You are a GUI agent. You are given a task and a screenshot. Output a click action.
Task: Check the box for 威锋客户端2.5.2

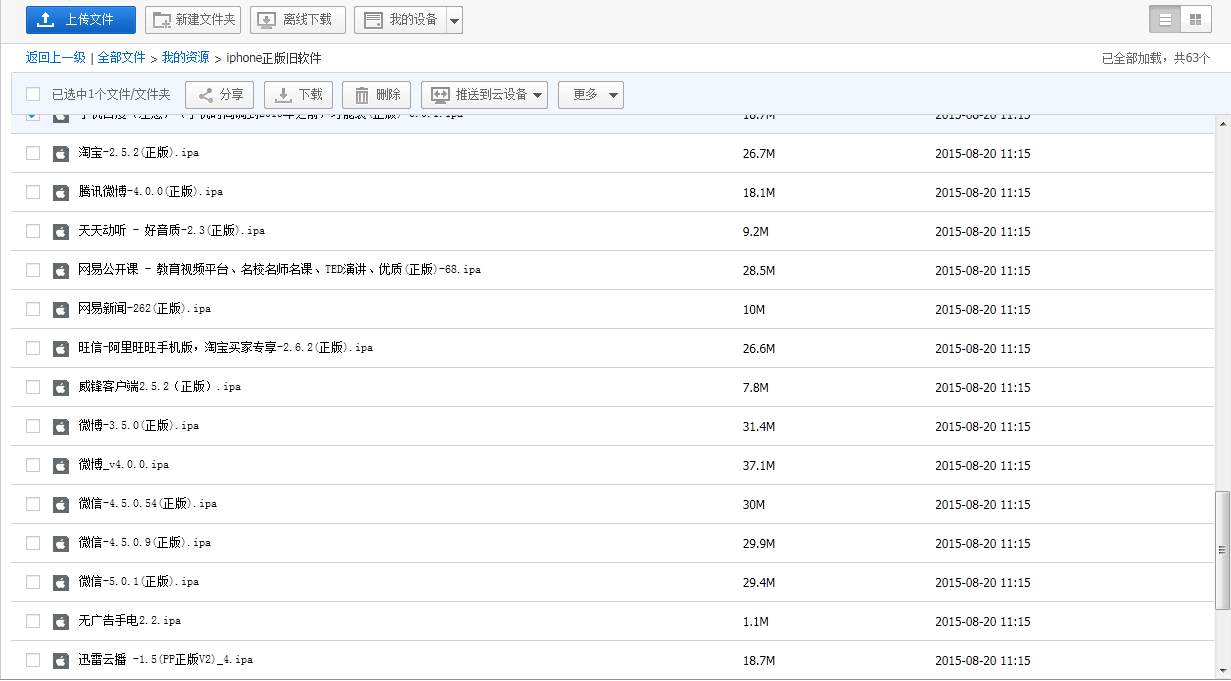pyautogui.click(x=33, y=387)
